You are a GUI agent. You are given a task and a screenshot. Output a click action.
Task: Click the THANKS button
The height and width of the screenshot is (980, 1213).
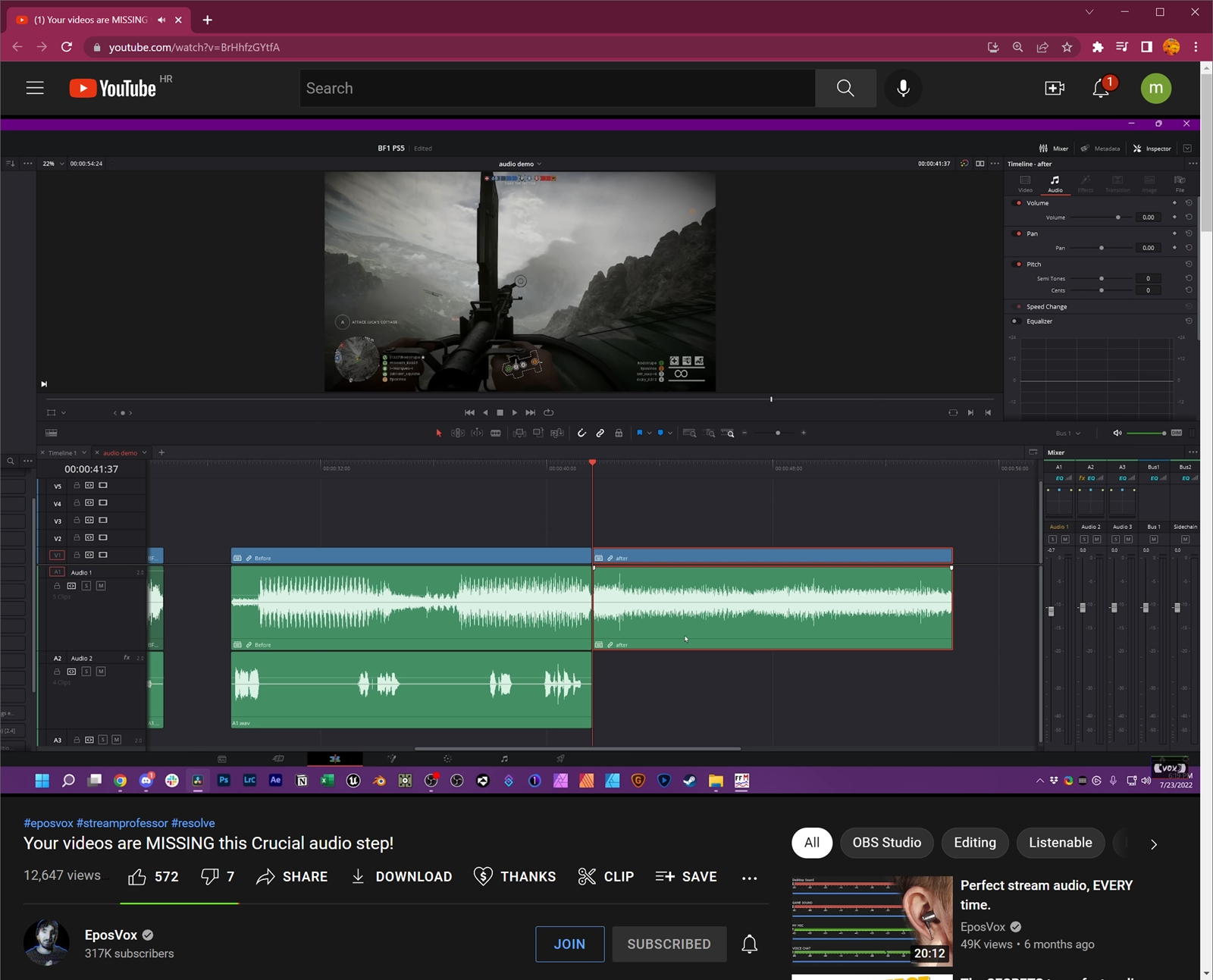point(515,877)
